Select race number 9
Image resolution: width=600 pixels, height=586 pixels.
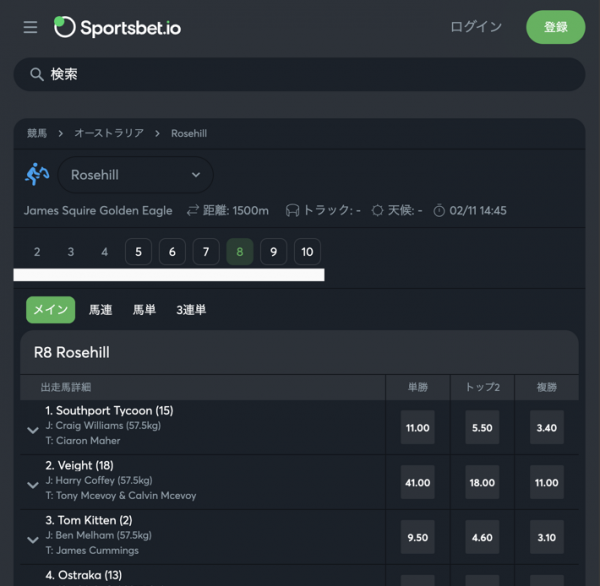273,251
